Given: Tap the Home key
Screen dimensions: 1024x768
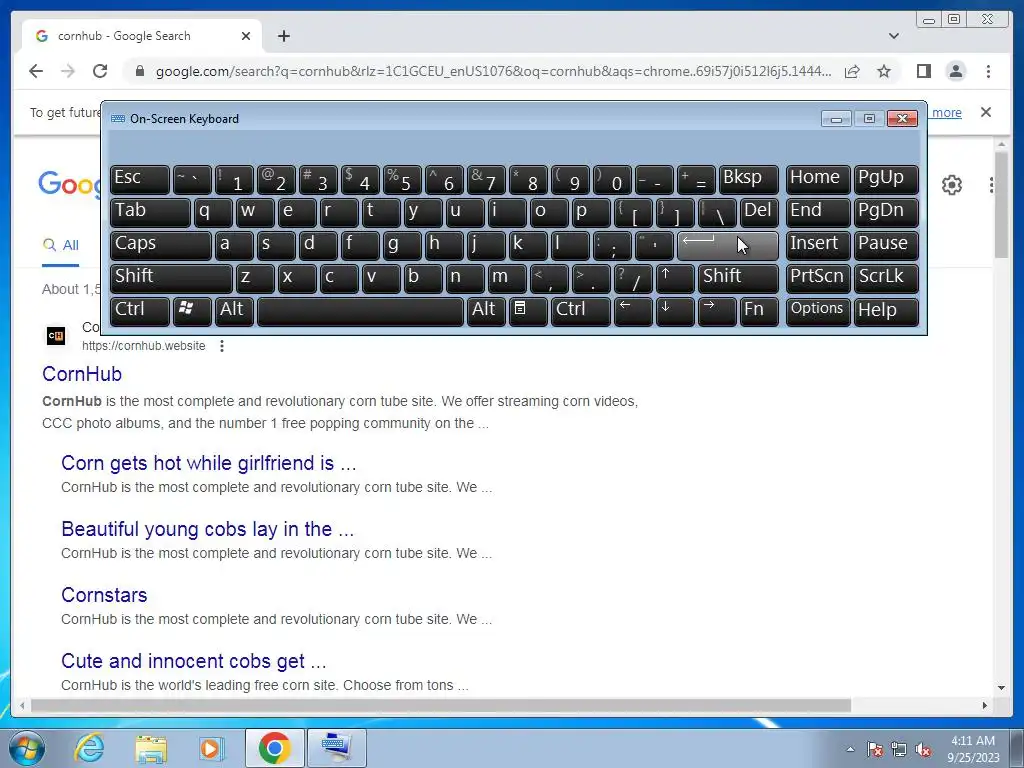Looking at the screenshot, I should [x=818, y=179].
